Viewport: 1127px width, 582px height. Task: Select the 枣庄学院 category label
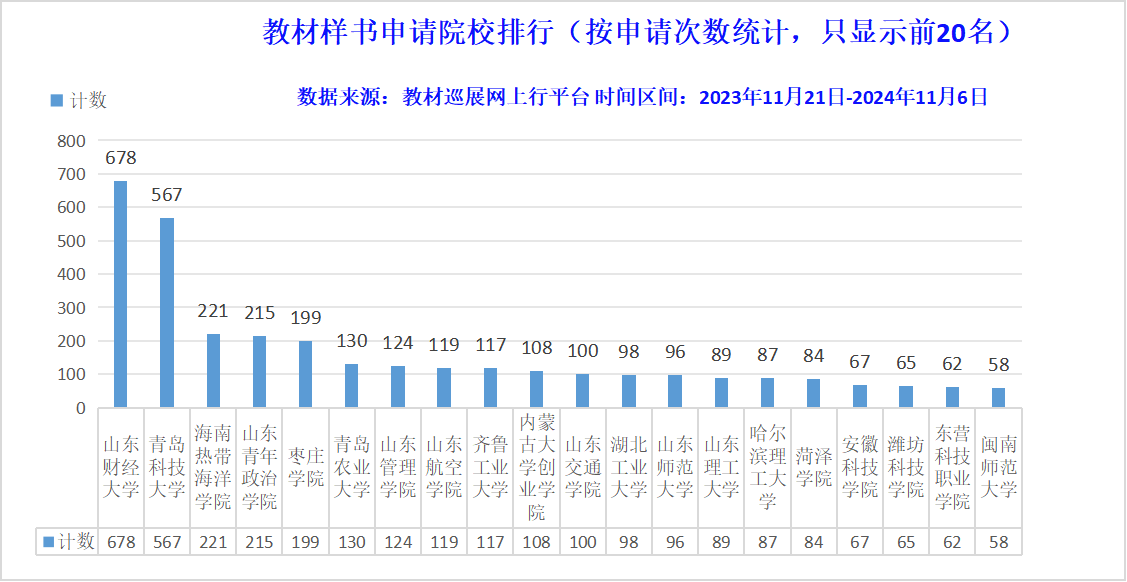[x=305, y=466]
